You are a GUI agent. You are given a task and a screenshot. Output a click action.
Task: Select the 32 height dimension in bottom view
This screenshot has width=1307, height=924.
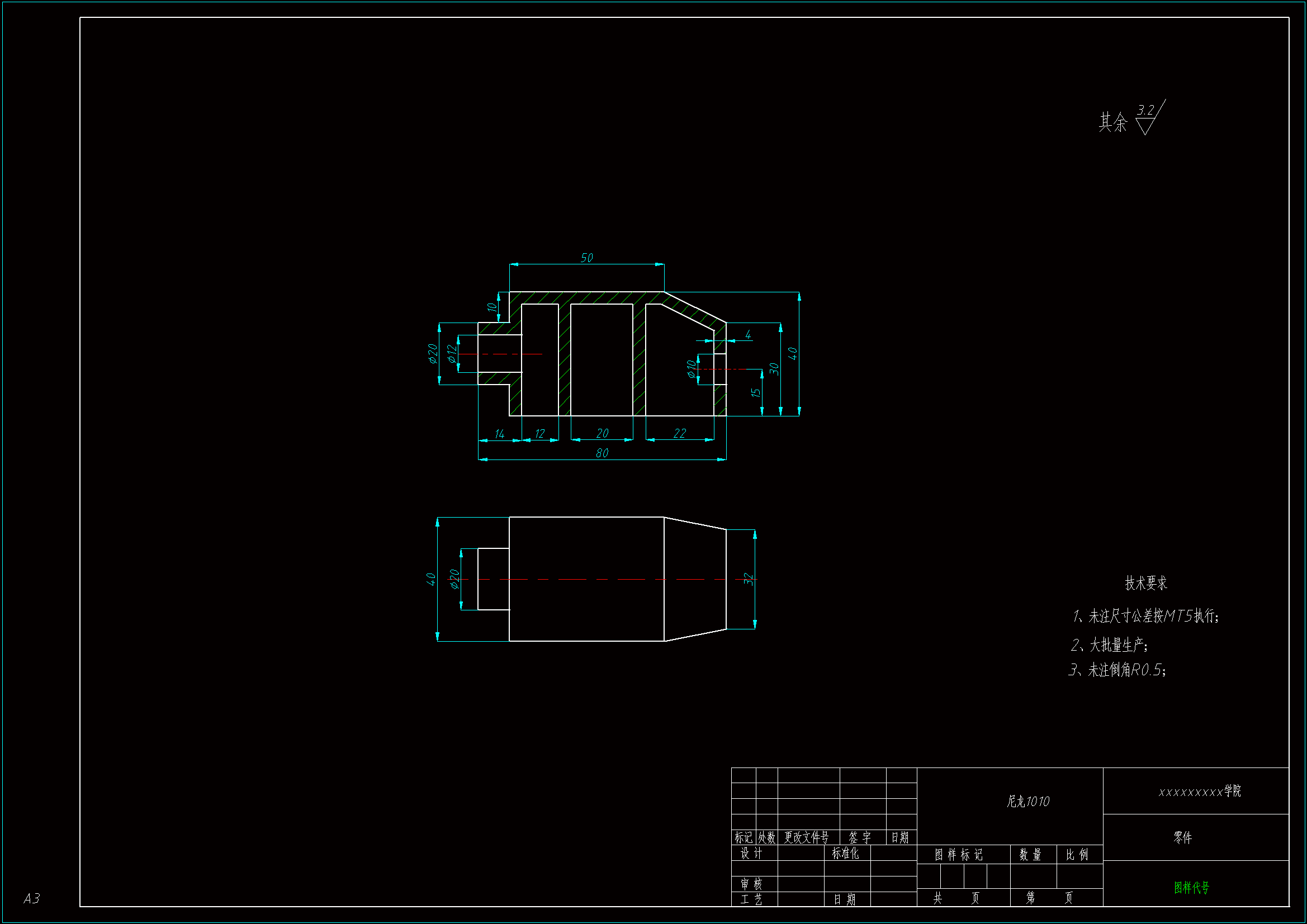tap(749, 579)
